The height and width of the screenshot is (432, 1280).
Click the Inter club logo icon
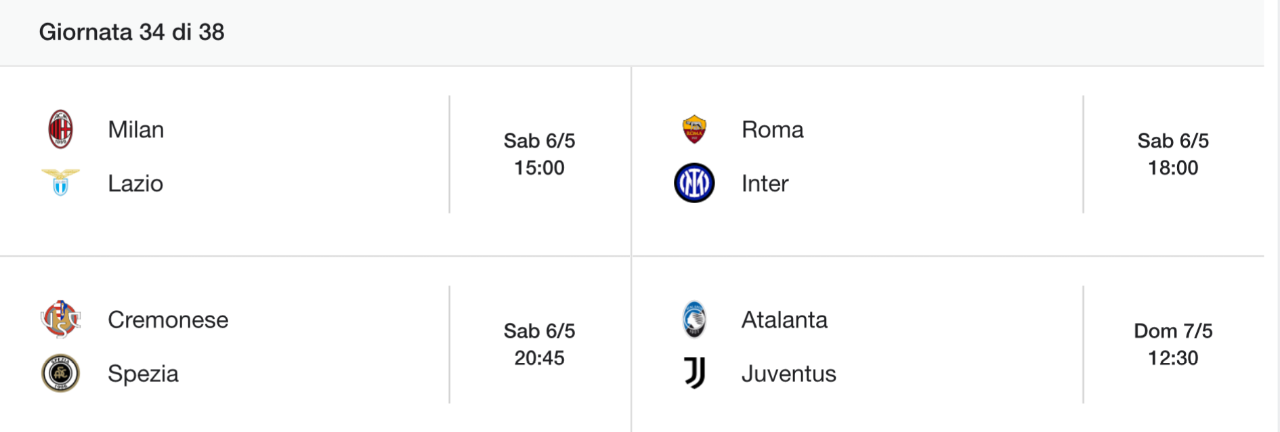pyautogui.click(x=694, y=183)
